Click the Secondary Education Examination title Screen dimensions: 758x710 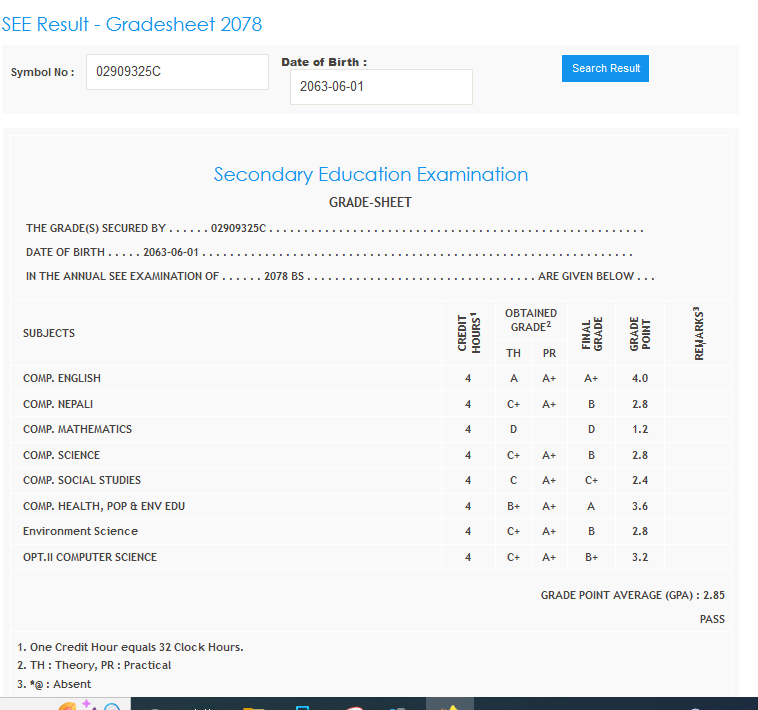pos(371,175)
